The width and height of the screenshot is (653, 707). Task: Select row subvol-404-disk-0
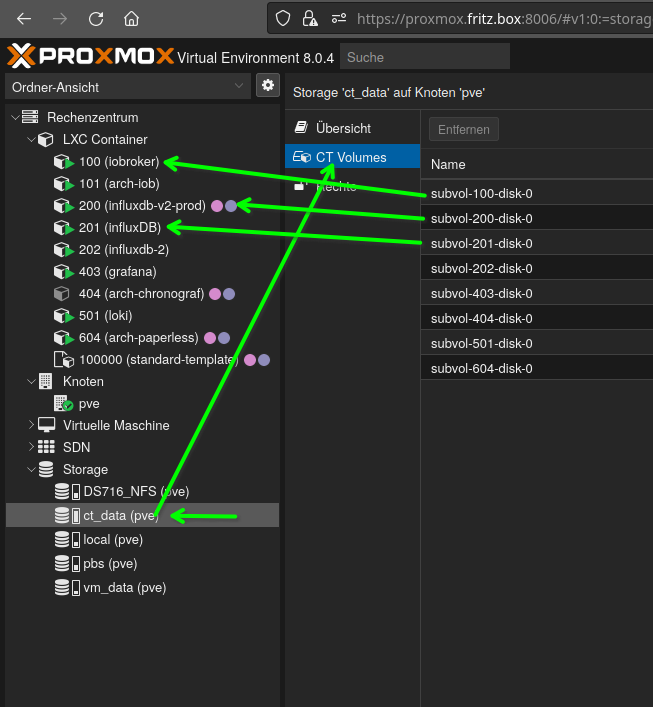tap(537, 318)
